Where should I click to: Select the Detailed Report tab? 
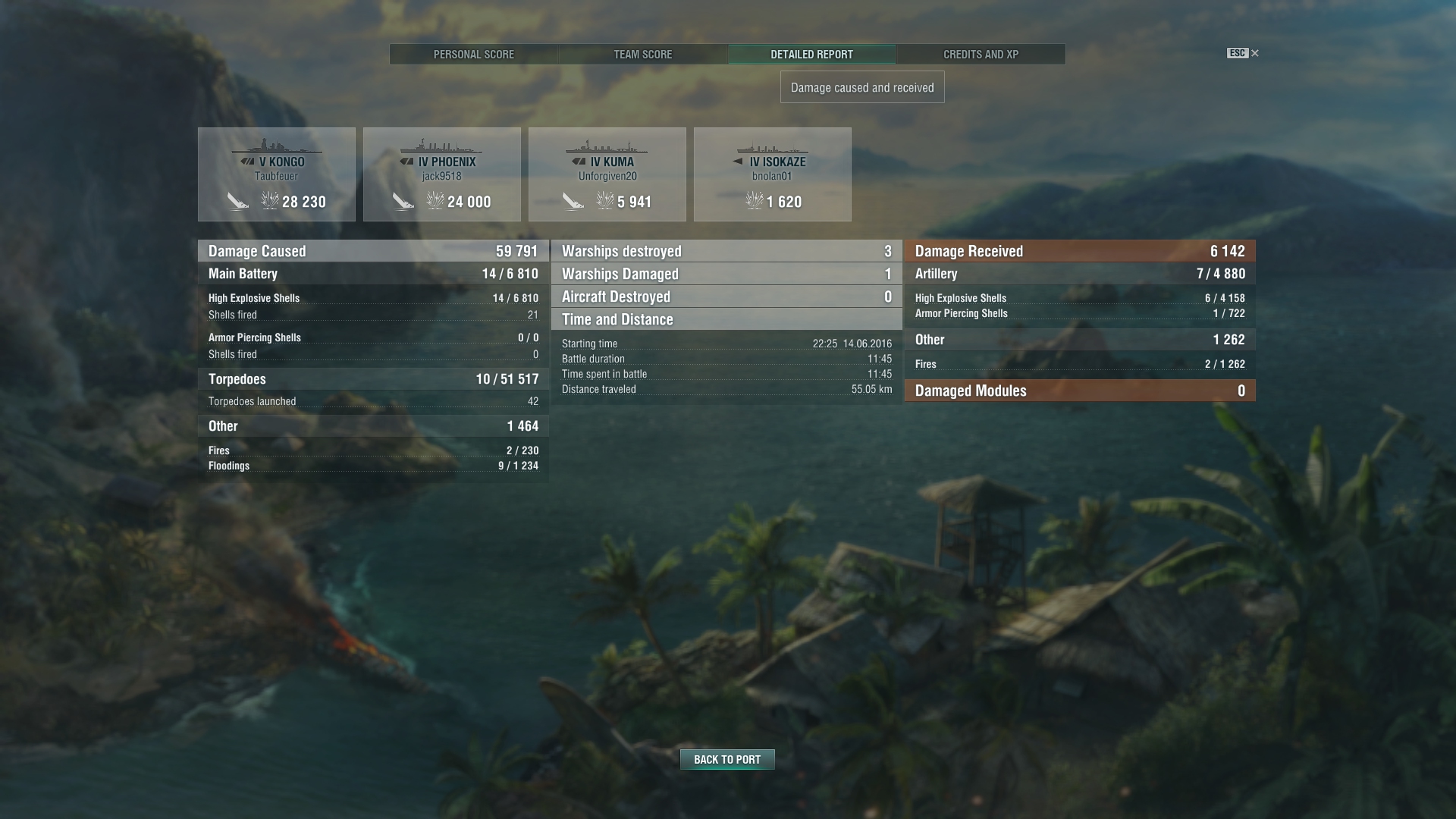coord(812,54)
